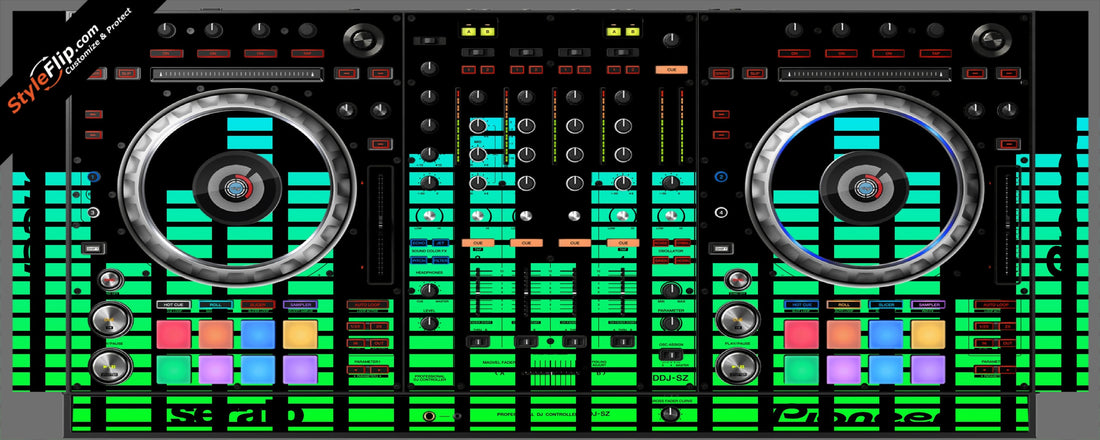Viewport: 1100px width, 440px height.
Task: Switch right deck pads to HOT CUE mode
Action: [802, 305]
